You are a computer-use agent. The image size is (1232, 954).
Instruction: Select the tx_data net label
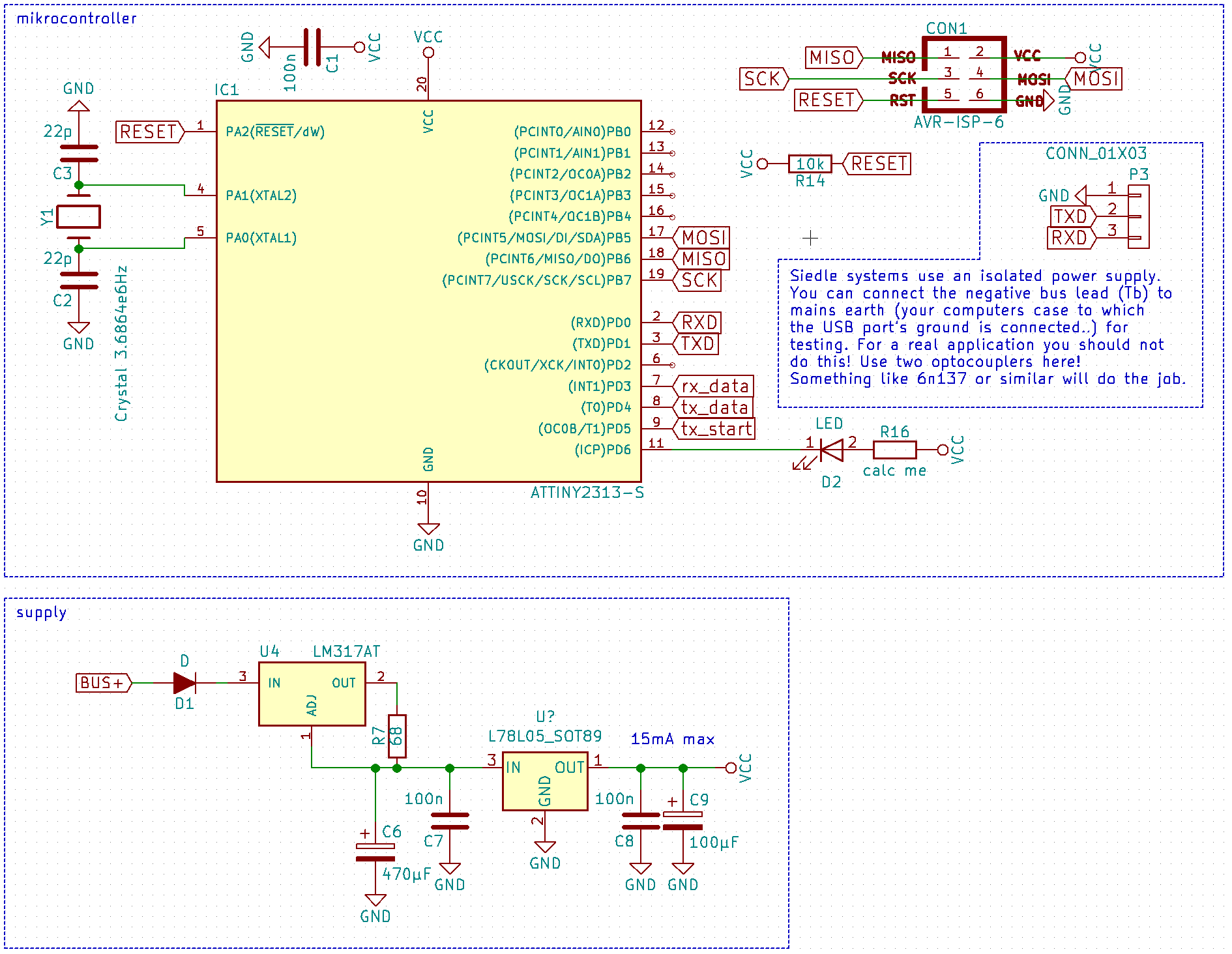click(x=713, y=407)
